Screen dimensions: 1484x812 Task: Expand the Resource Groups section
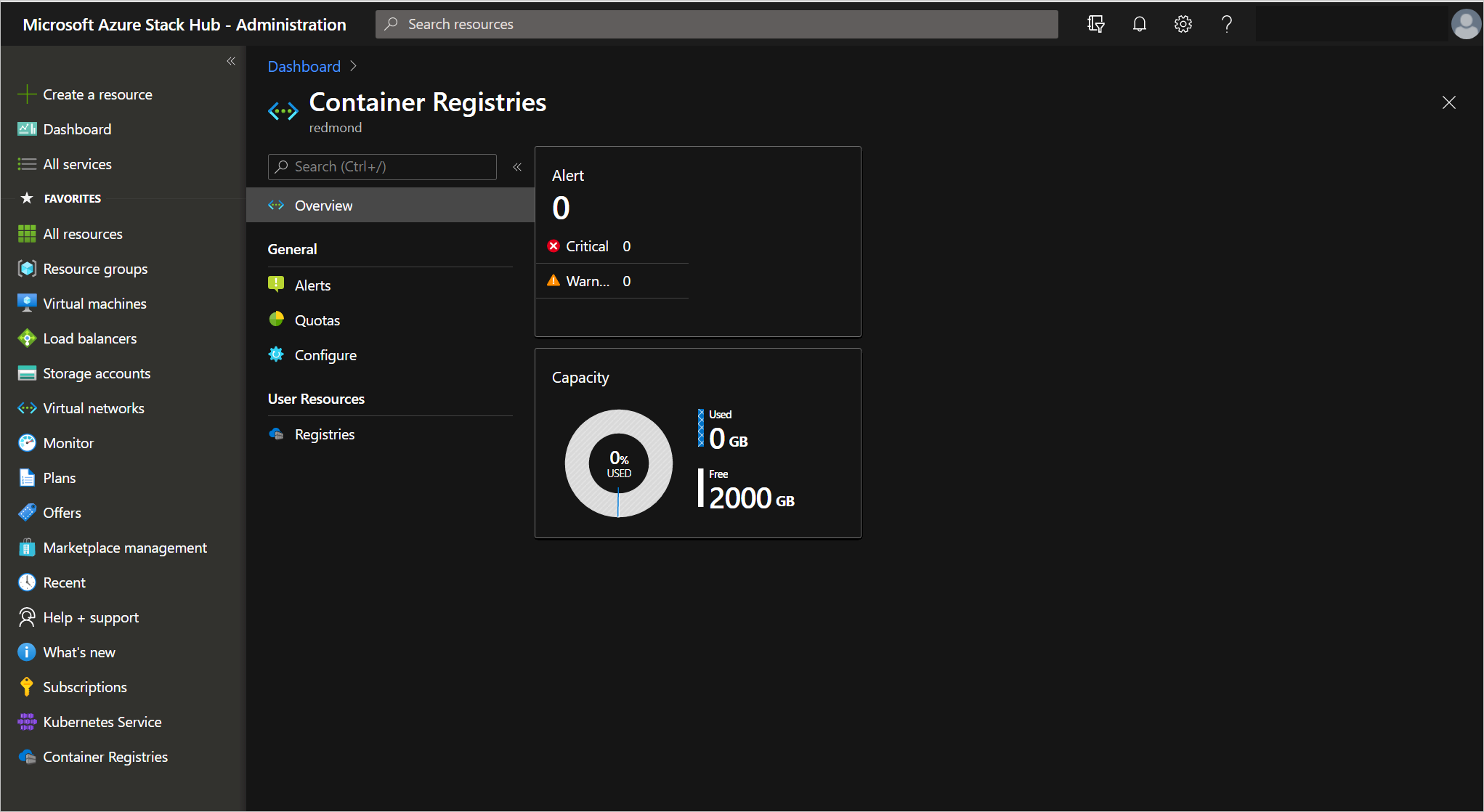point(96,268)
